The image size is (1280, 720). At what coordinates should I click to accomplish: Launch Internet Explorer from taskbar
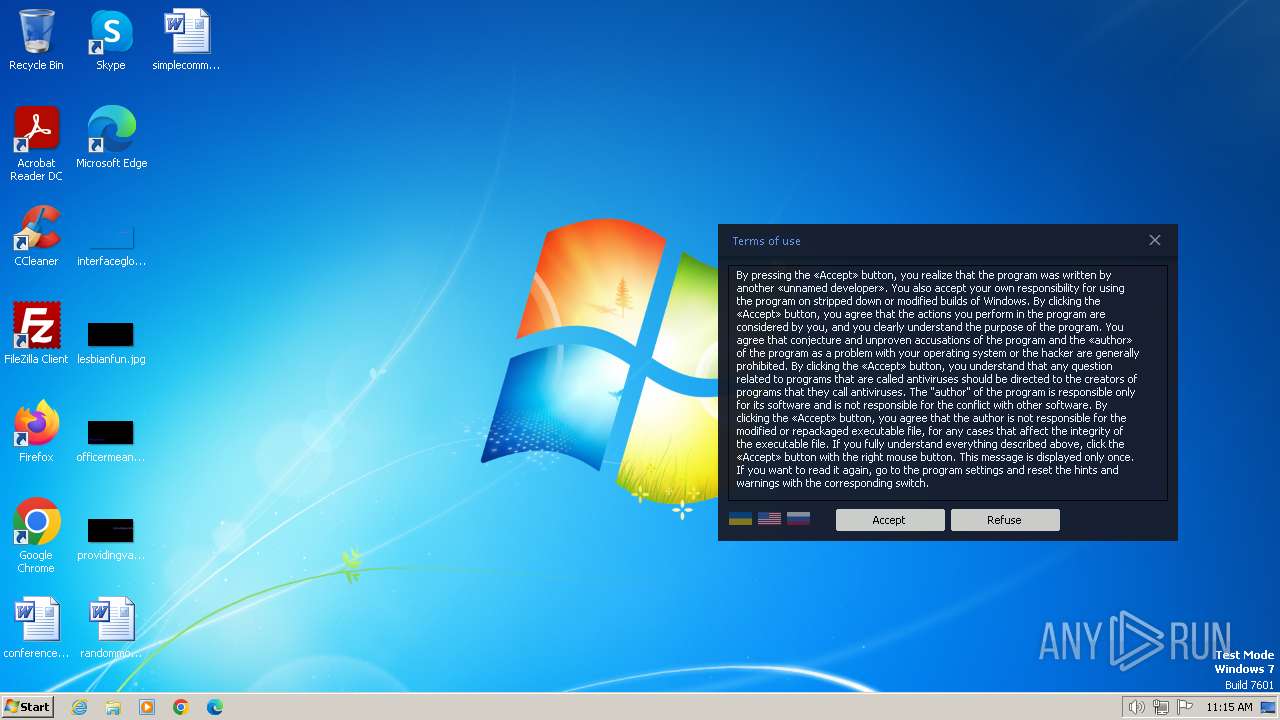(80, 707)
